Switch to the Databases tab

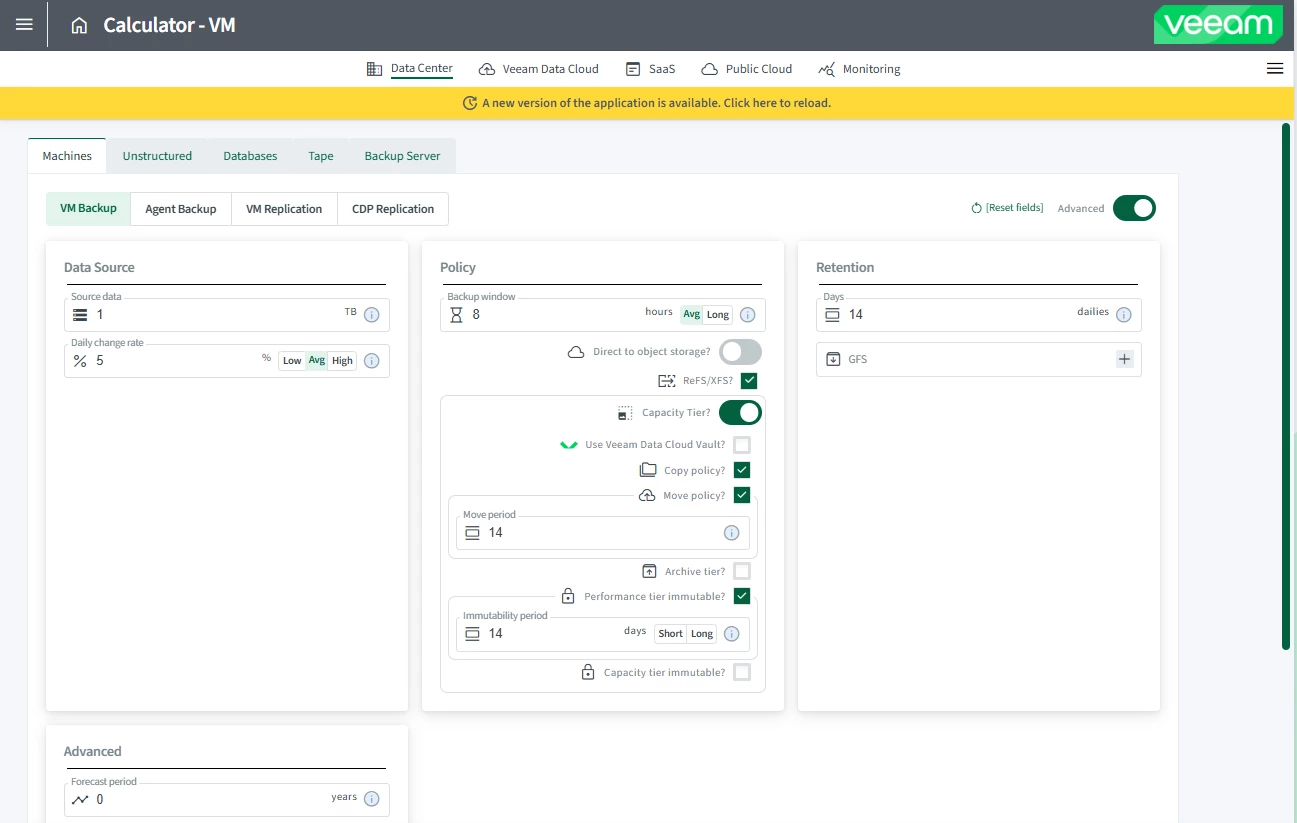[x=250, y=156]
